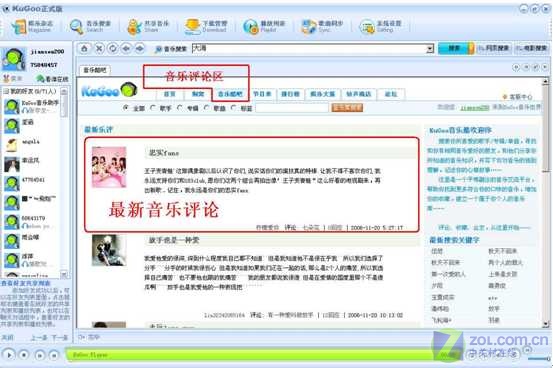The image size is (553, 368).
Task: Open the pink girl group review thumbnail
Action: coord(109,167)
